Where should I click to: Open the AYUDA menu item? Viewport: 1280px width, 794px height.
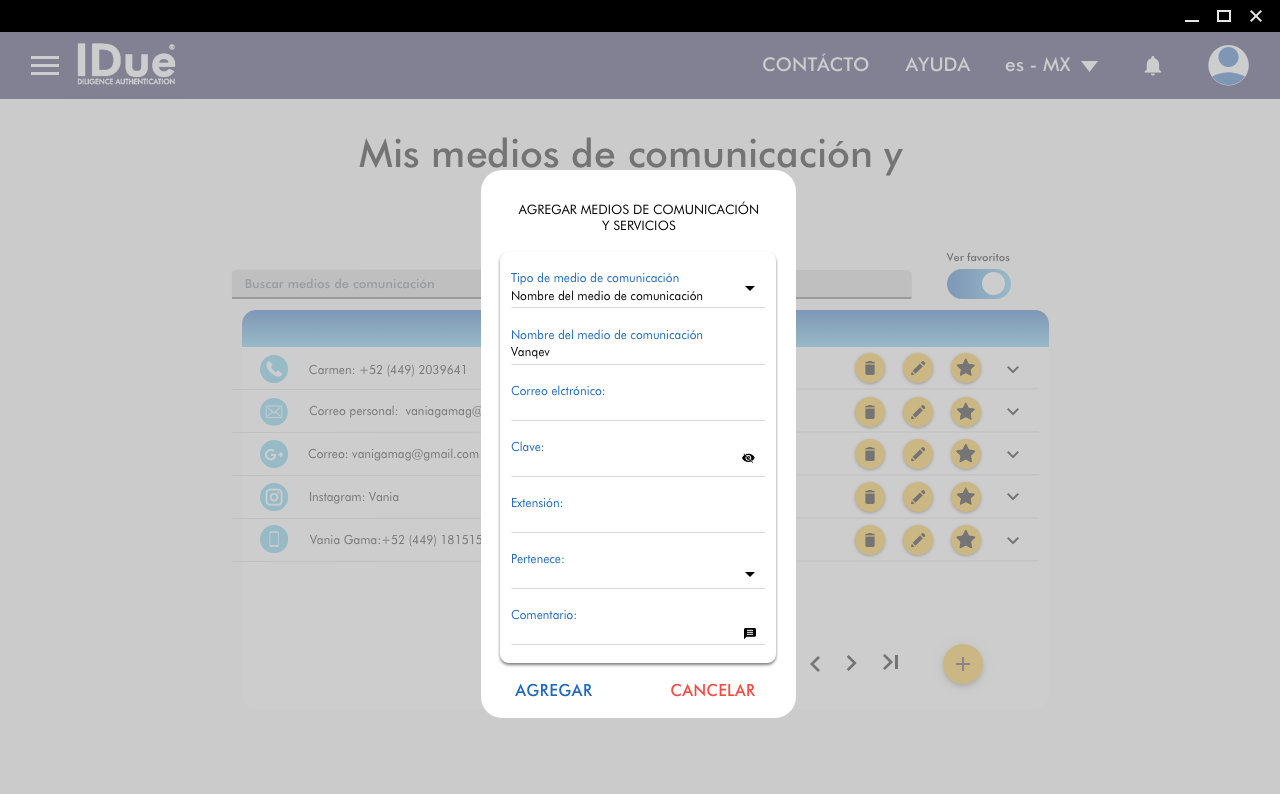pyautogui.click(x=937, y=65)
